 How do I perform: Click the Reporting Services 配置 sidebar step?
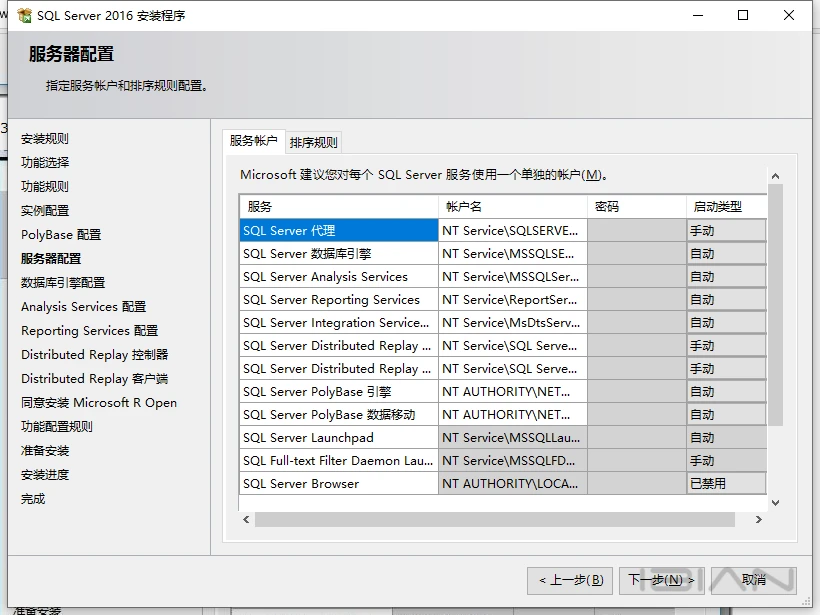89,331
